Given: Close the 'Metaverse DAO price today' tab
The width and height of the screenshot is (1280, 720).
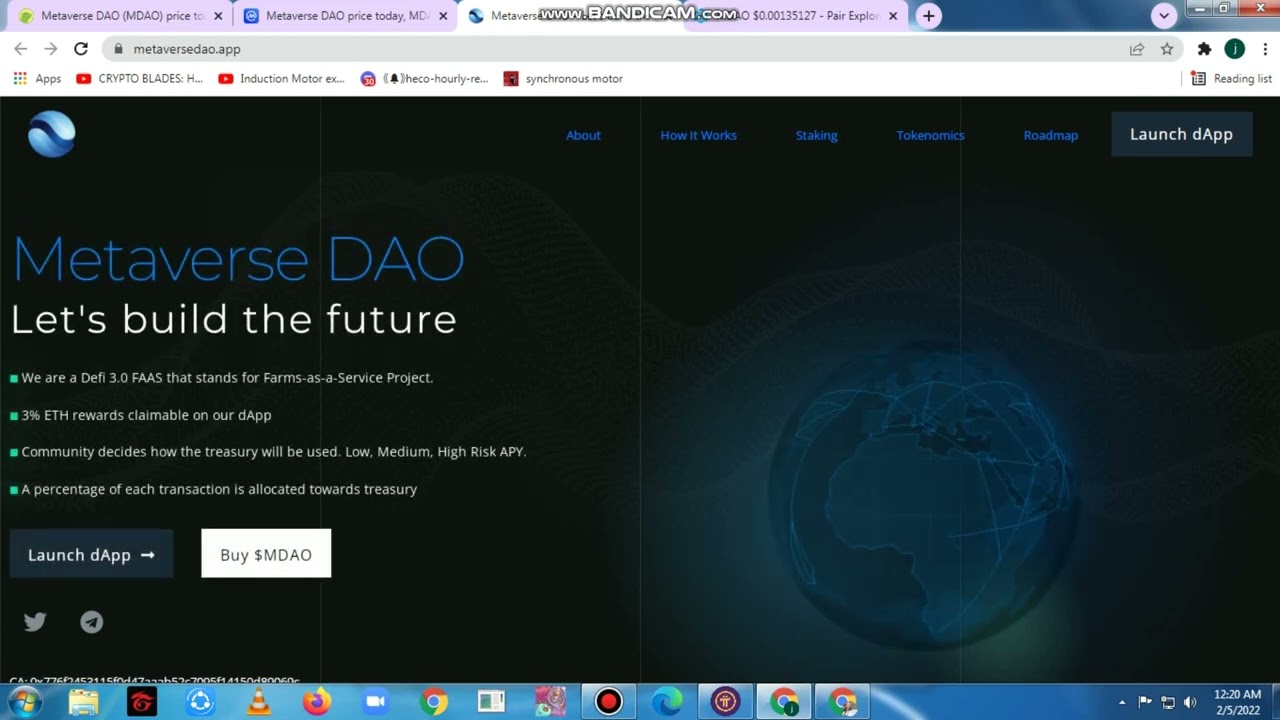Looking at the screenshot, I should (443, 16).
